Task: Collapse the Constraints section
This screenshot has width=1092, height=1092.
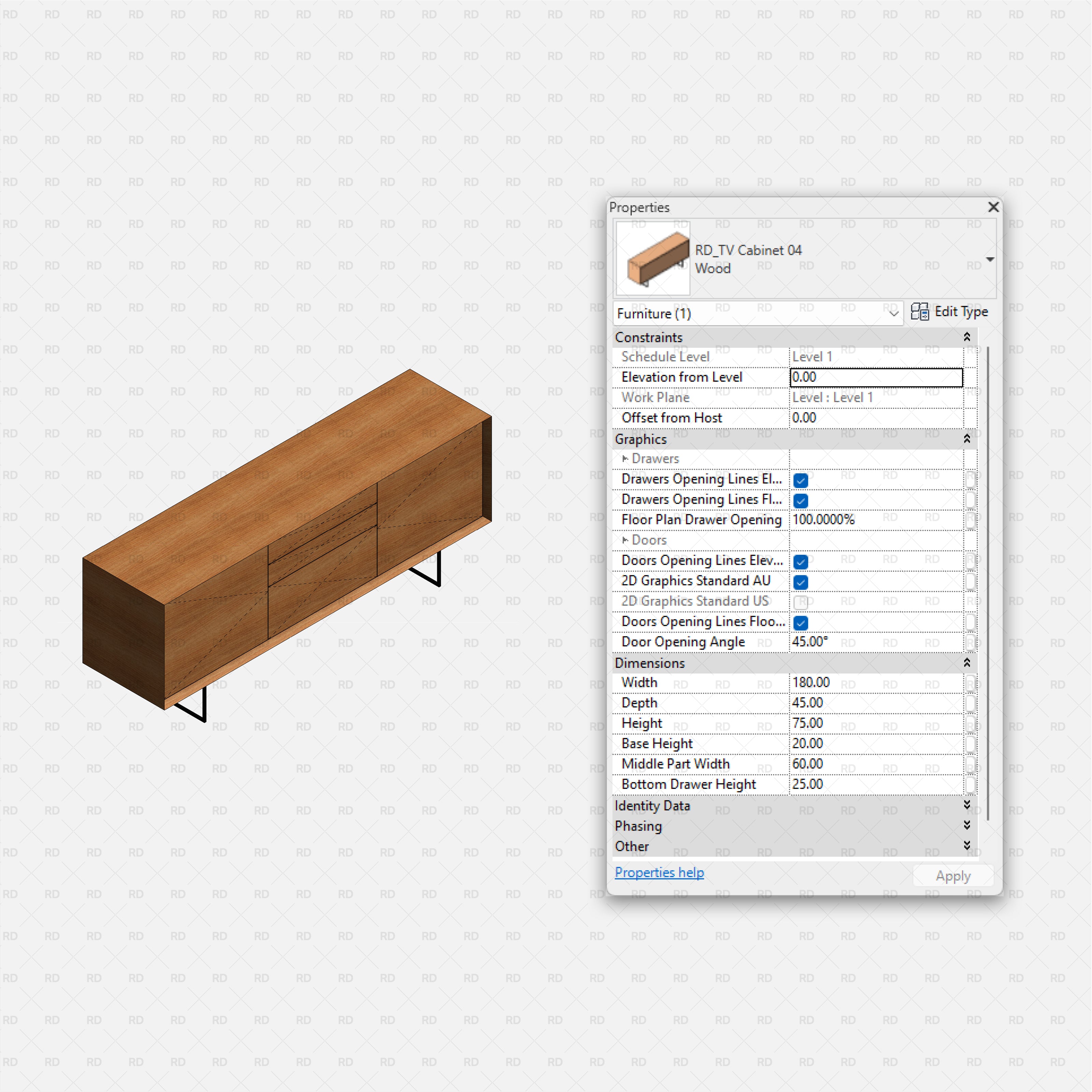Action: coord(968,337)
